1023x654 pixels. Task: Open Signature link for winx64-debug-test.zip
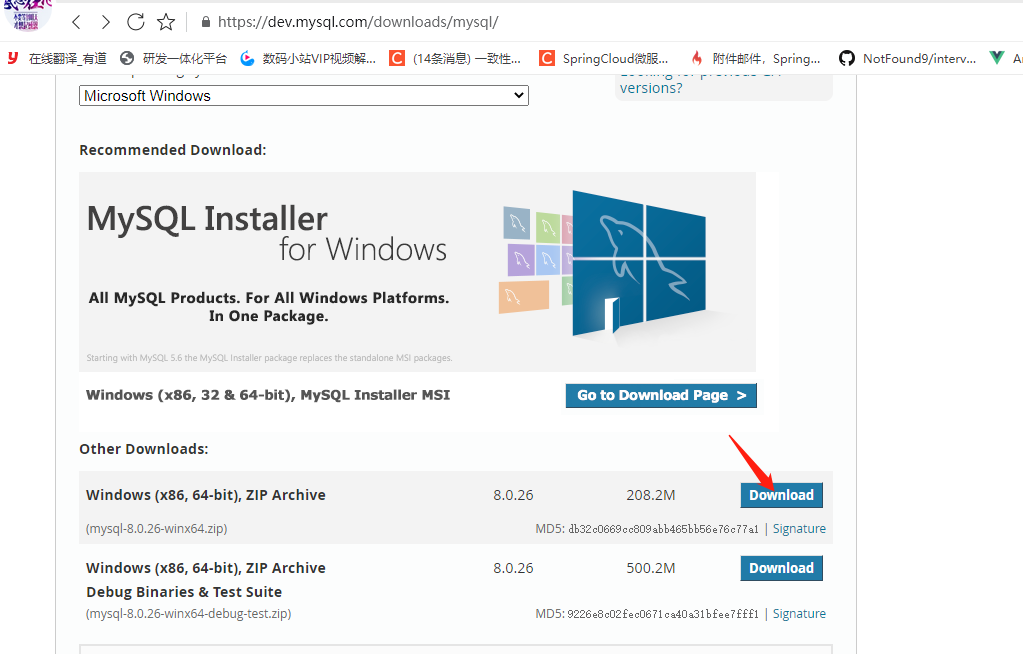pyautogui.click(x=799, y=614)
